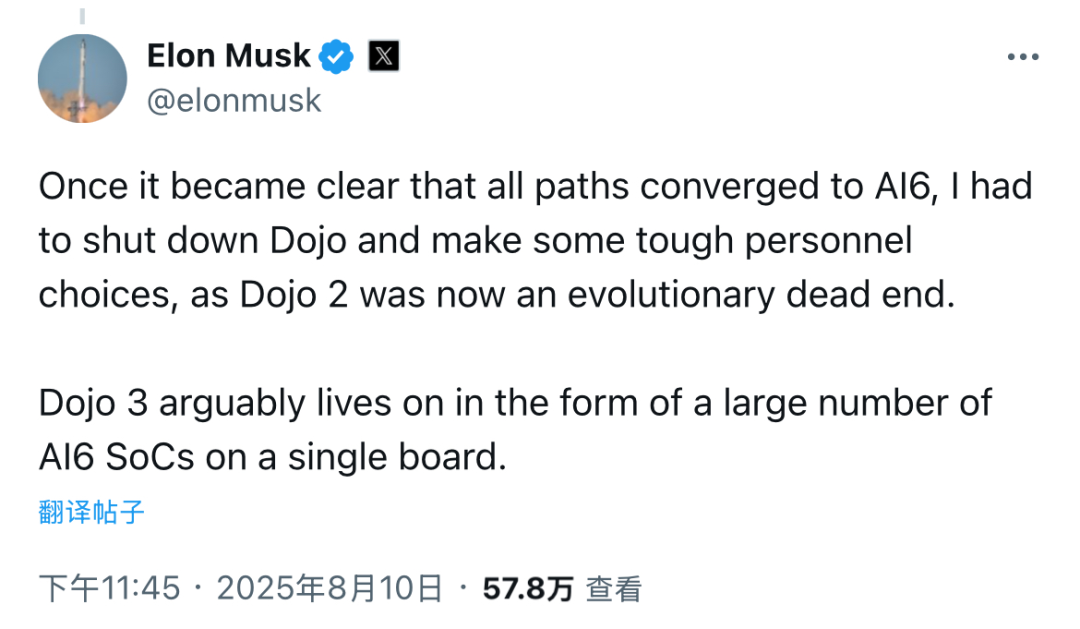Open Elon Musk's rocket launch avatar
Viewport: 1080px width, 629px height.
click(x=83, y=76)
